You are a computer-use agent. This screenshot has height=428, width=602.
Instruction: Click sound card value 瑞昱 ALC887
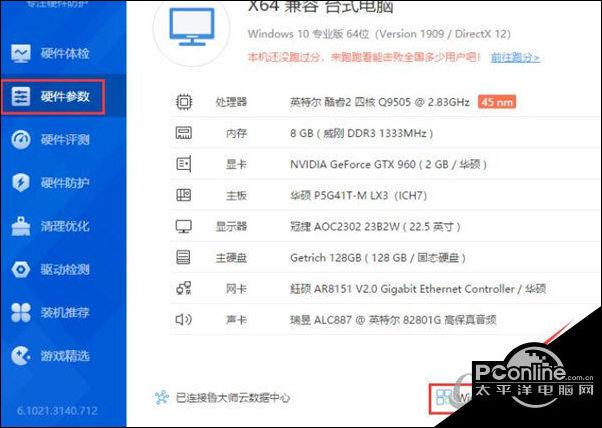click(394, 320)
